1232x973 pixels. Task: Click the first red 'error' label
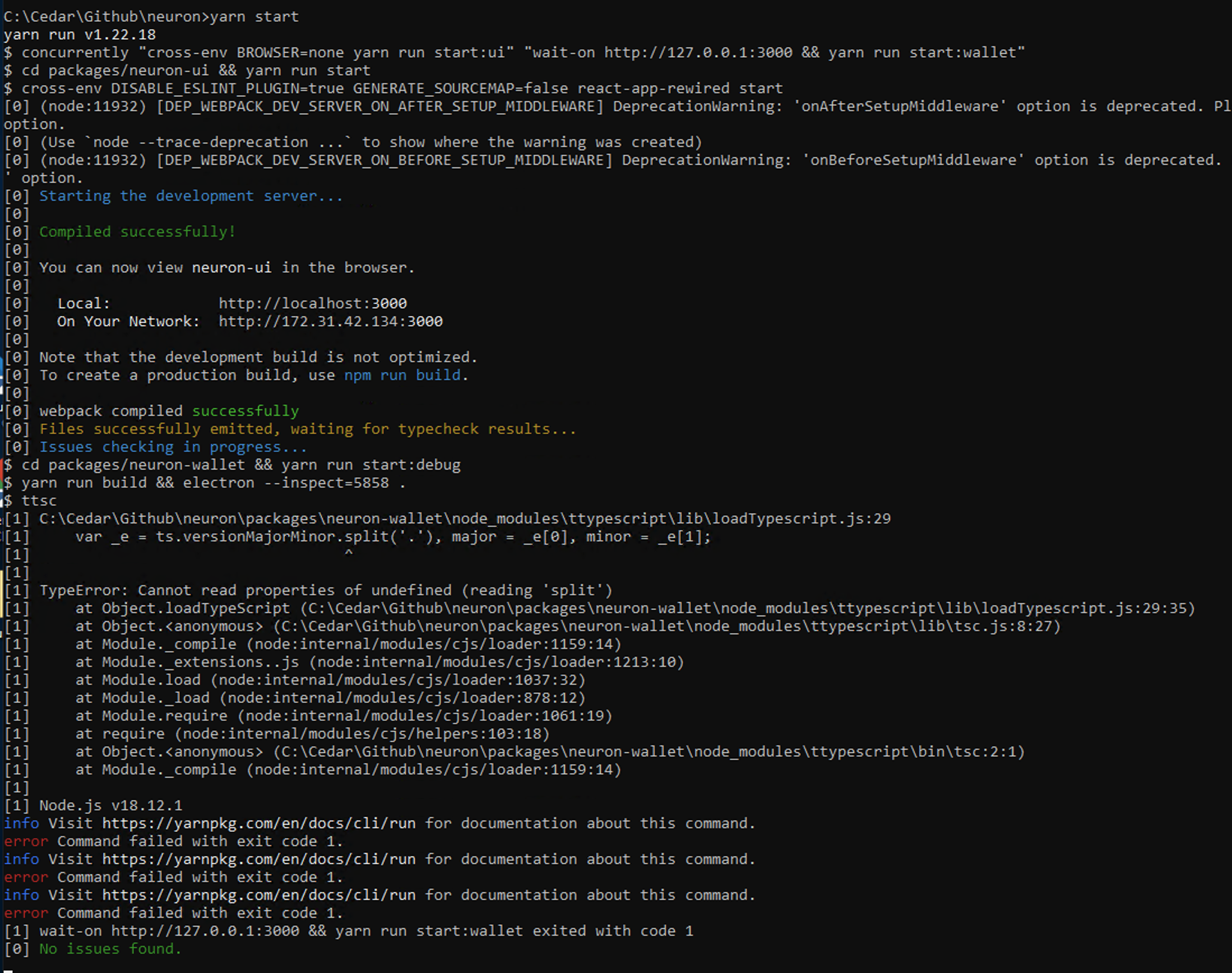(x=26, y=841)
